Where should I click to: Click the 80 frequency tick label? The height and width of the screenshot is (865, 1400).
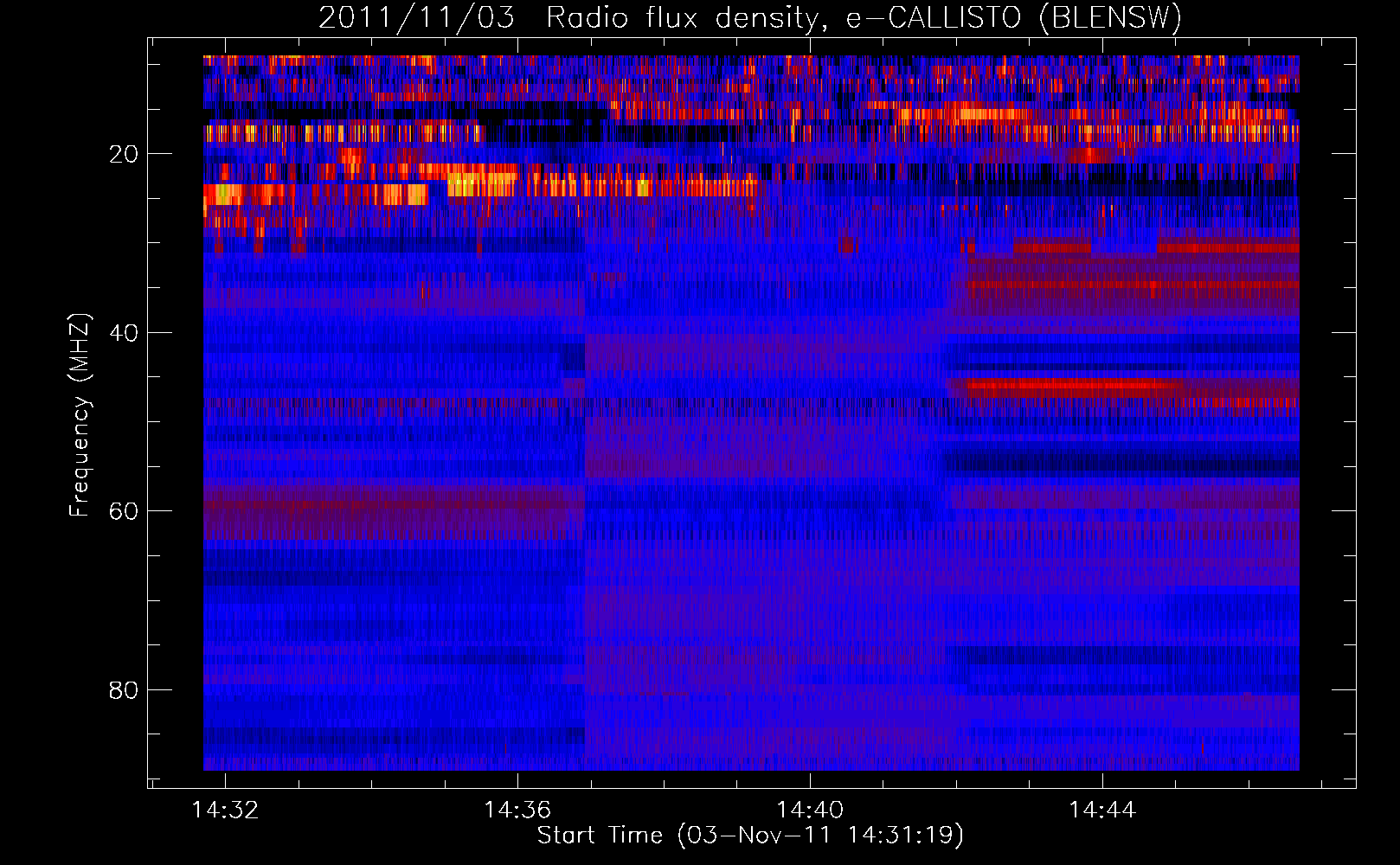click(x=124, y=690)
